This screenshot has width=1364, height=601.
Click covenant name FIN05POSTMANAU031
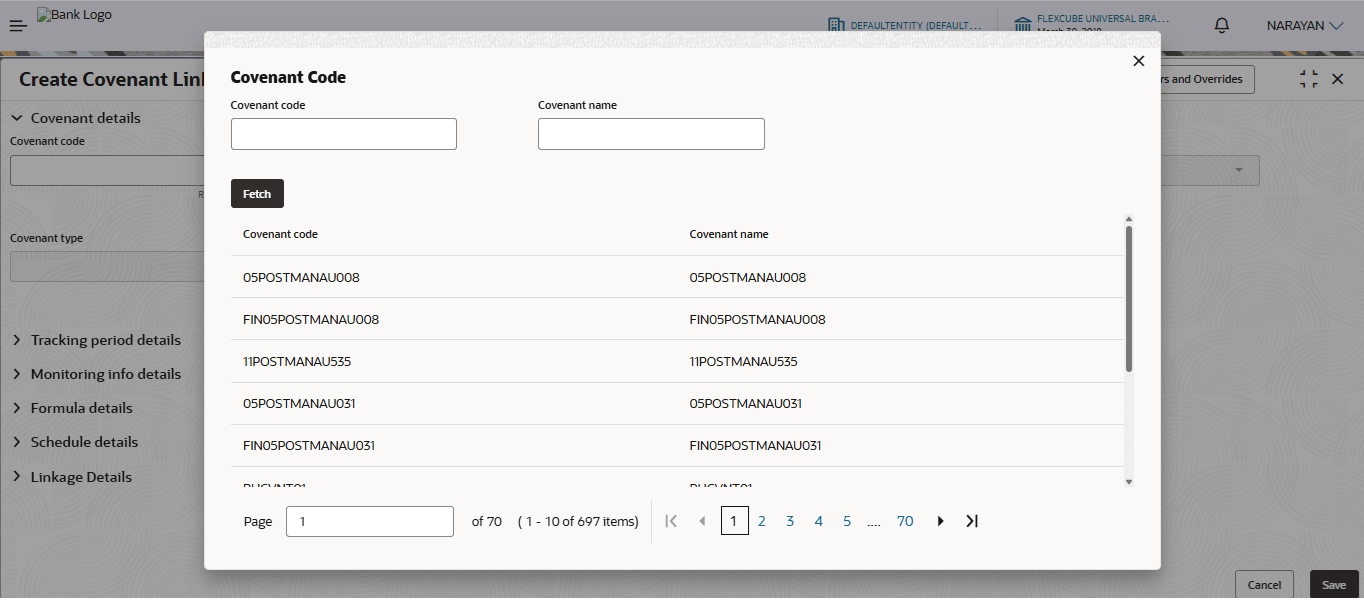pos(756,445)
